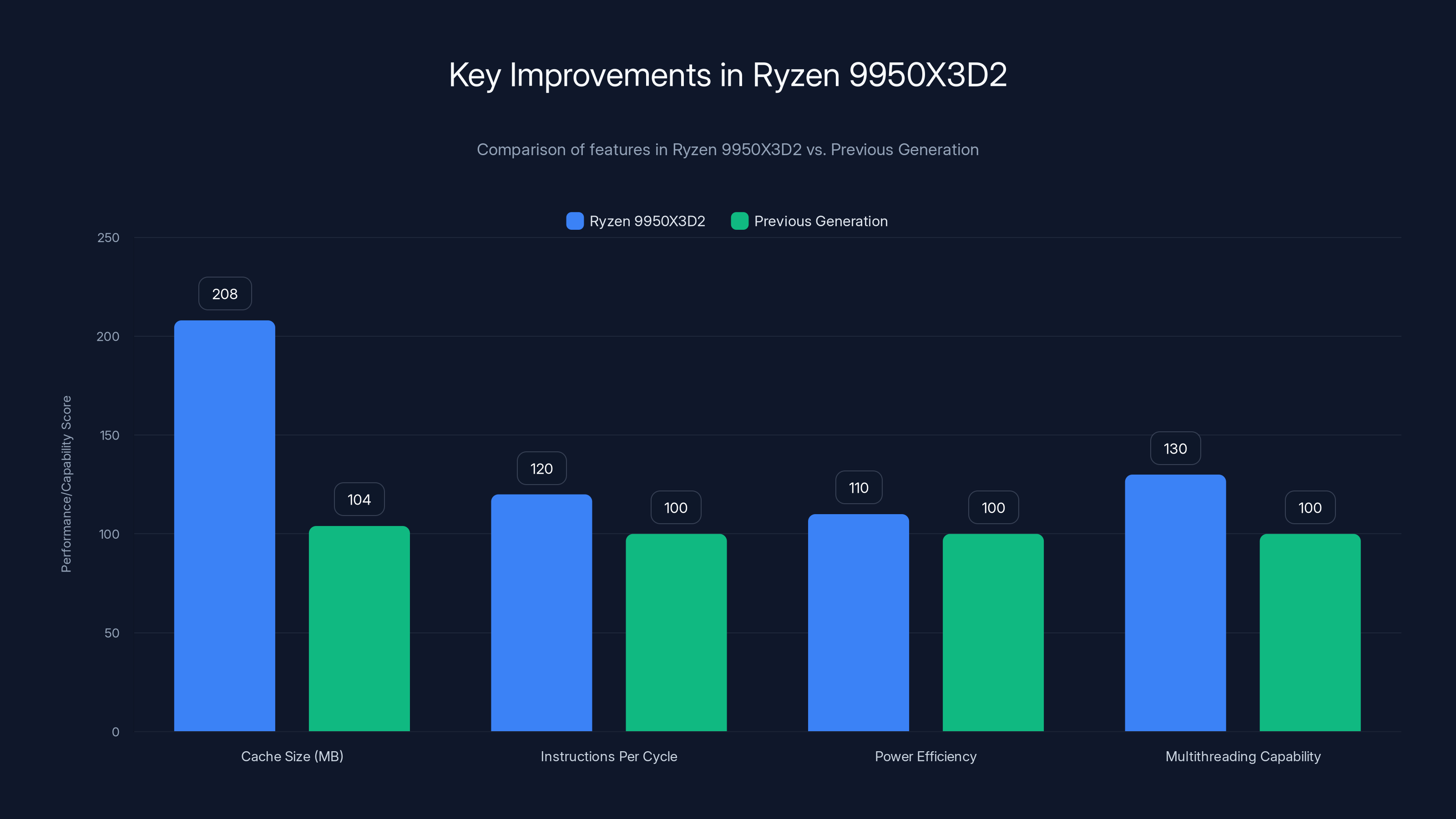
Task: Select the Previous Generation legend label
Action: coord(821,222)
